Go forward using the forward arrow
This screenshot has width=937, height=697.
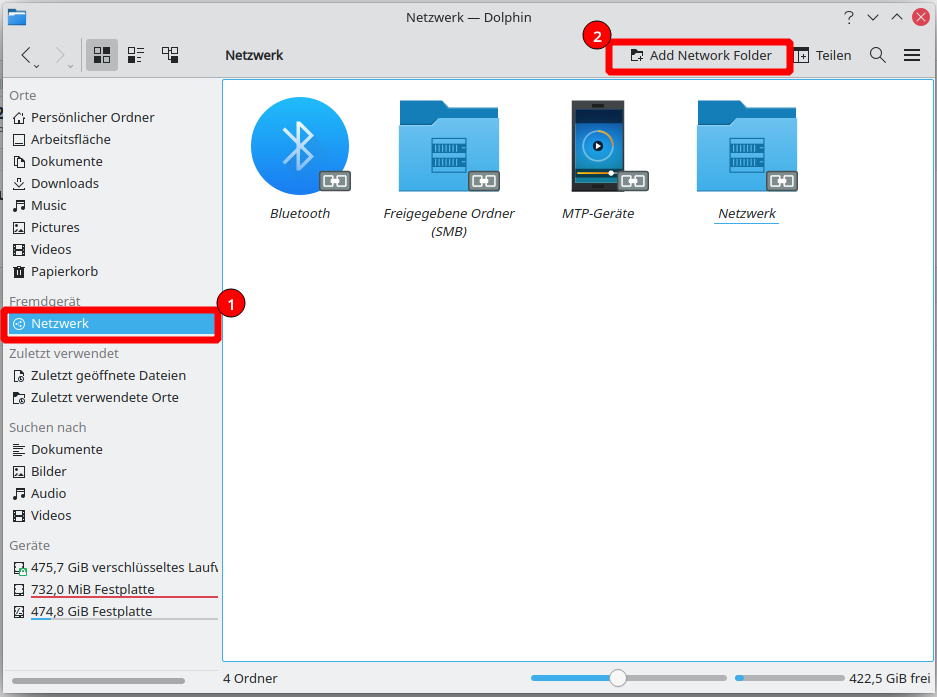tap(59, 55)
